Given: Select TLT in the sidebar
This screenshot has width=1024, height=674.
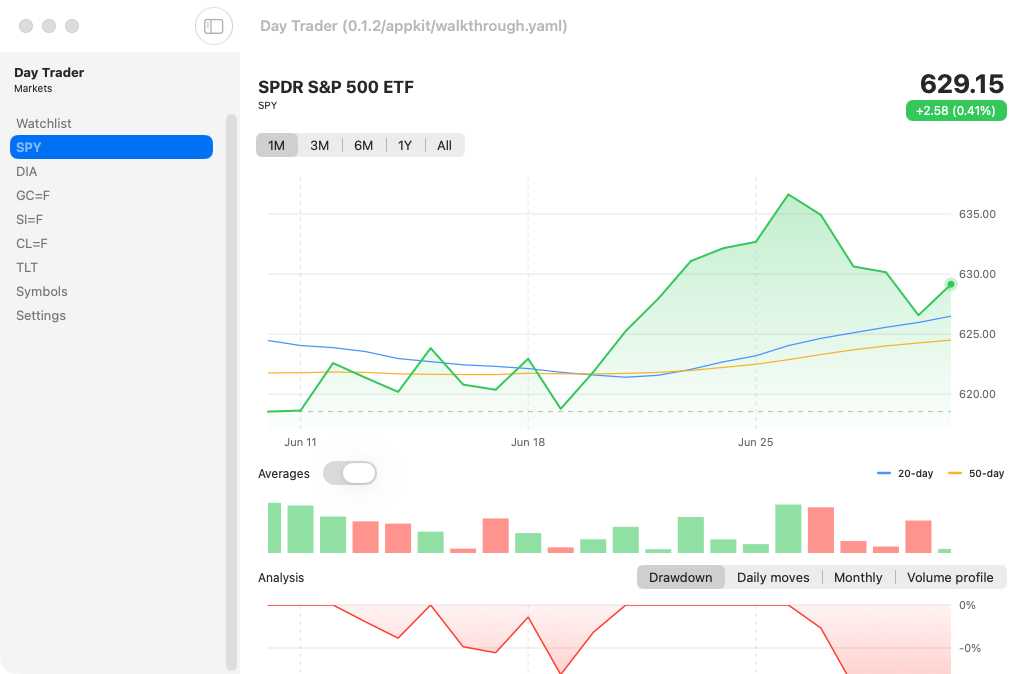Looking at the screenshot, I should click(111, 267).
